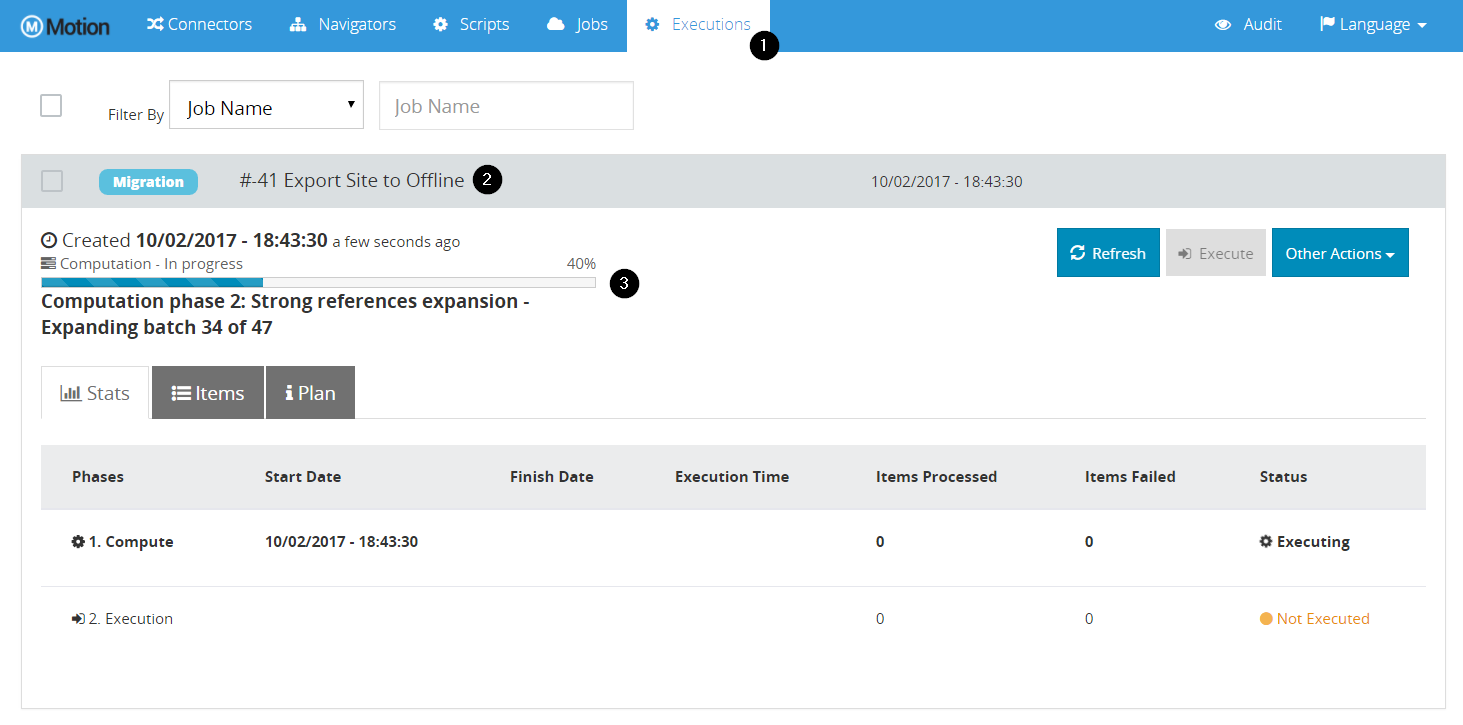Screen dimensions: 1463x725
Task: Click the 'Items Failed' column header
Action: [1130, 477]
